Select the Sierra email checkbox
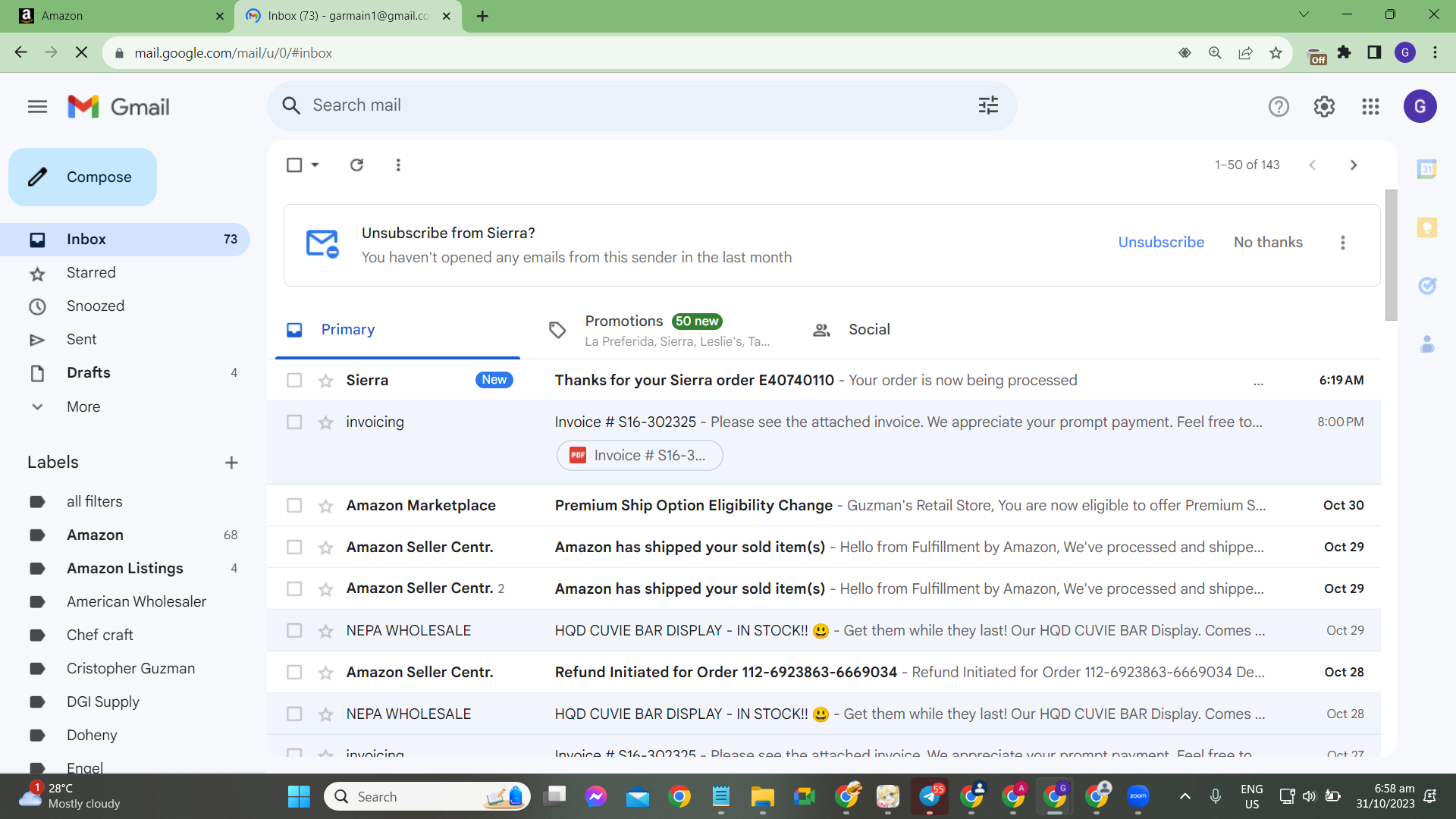1456x819 pixels. pyautogui.click(x=294, y=381)
